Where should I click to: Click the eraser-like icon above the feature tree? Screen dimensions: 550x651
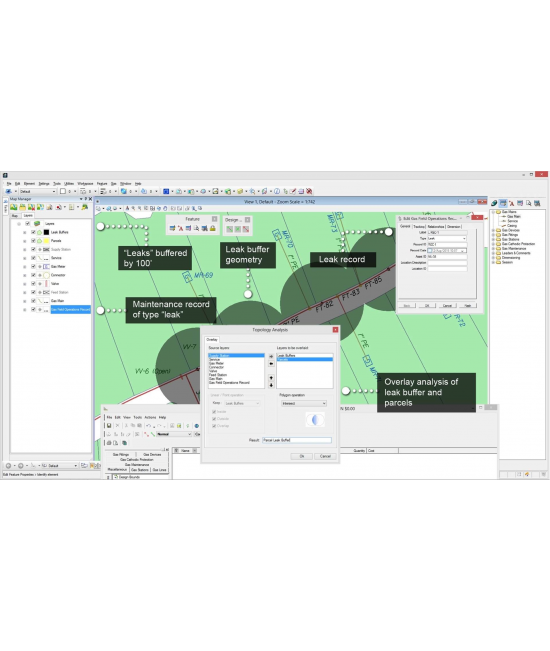(494, 203)
